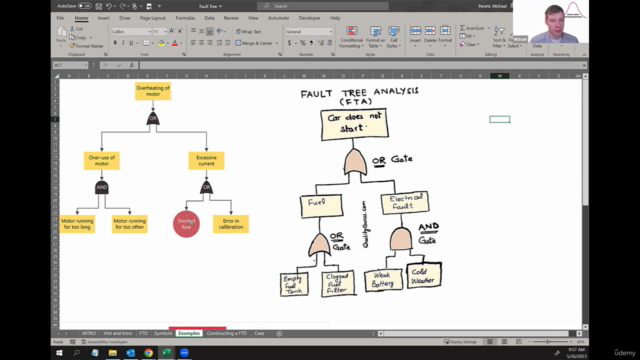This screenshot has height=360, width=640.
Task: Toggle the Bottom Align button
Action: 209,31
